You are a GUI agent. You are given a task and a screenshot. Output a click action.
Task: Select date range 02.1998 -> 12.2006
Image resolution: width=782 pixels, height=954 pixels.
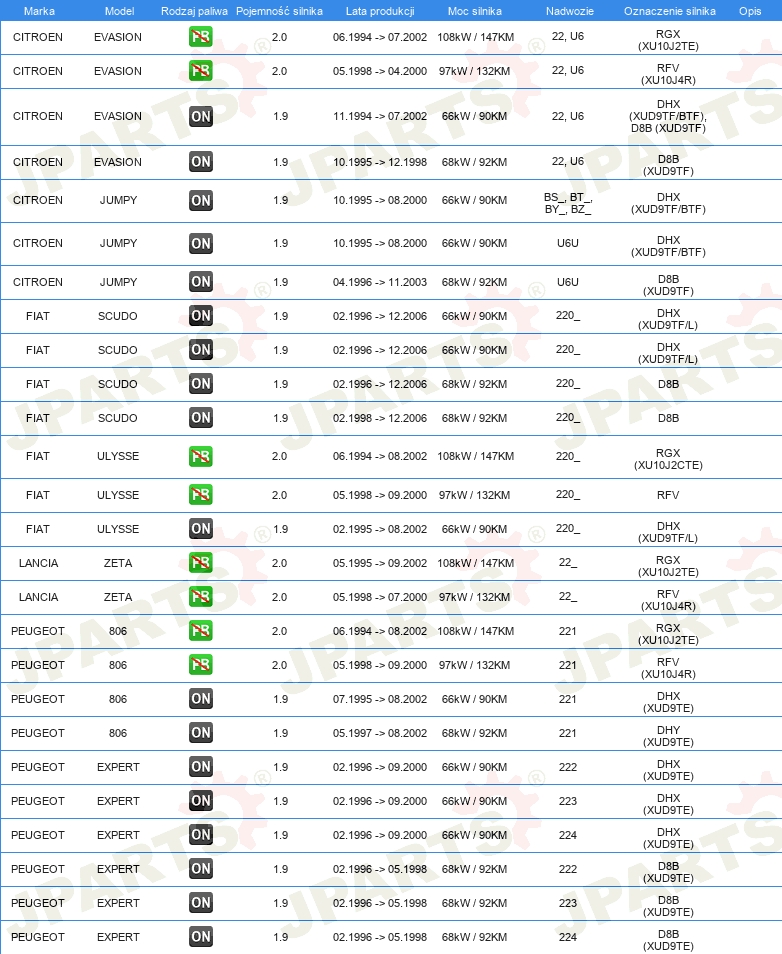pyautogui.click(x=380, y=419)
